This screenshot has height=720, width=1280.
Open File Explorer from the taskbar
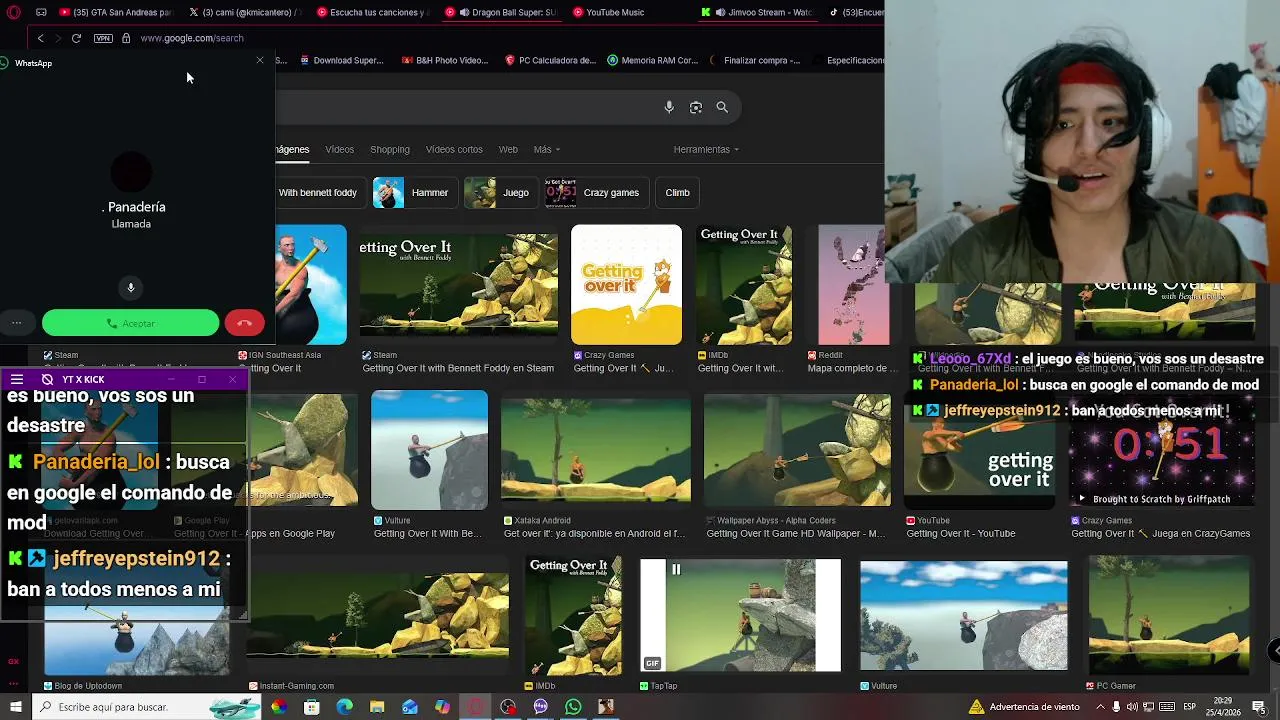[377, 707]
